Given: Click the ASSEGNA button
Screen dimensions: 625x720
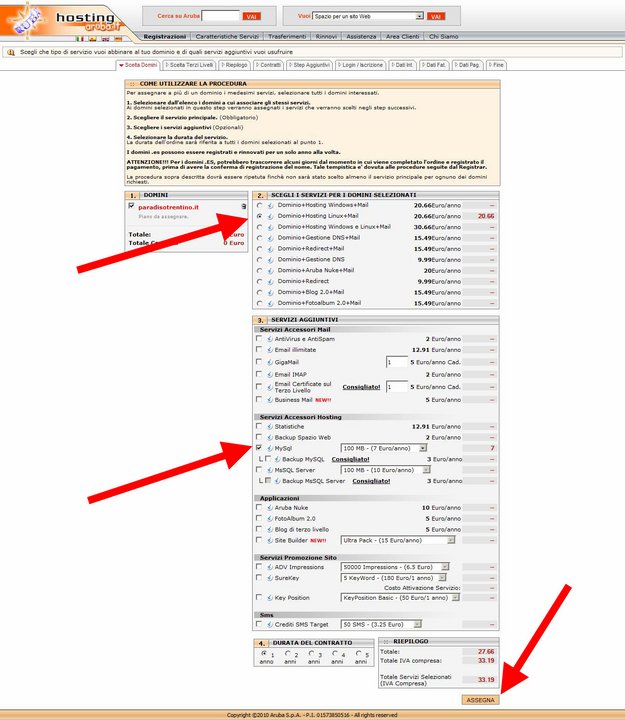Looking at the screenshot, I should [x=480, y=700].
